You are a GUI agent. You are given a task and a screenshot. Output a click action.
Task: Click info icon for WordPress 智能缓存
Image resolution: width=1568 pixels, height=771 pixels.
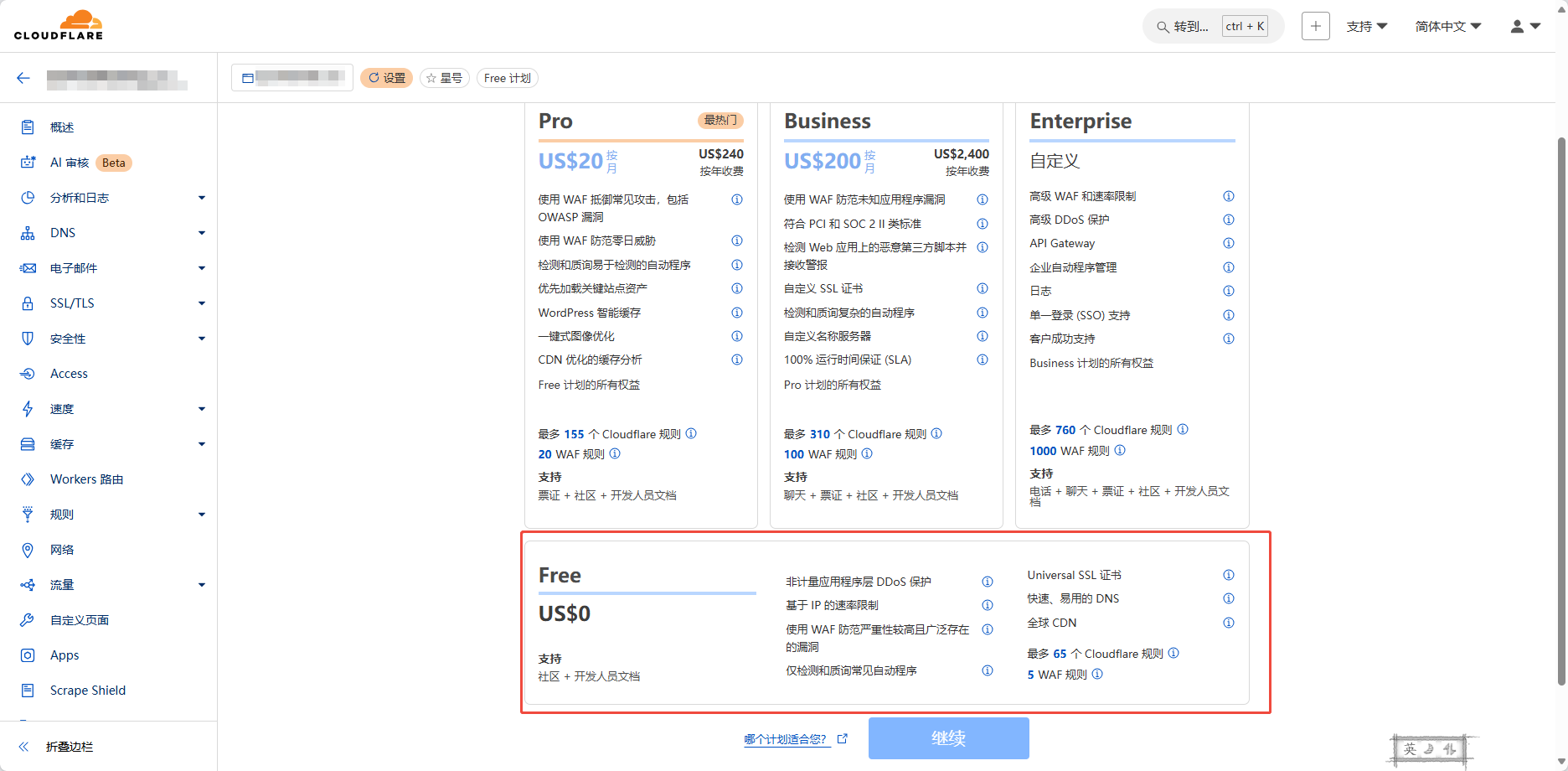tap(737, 313)
